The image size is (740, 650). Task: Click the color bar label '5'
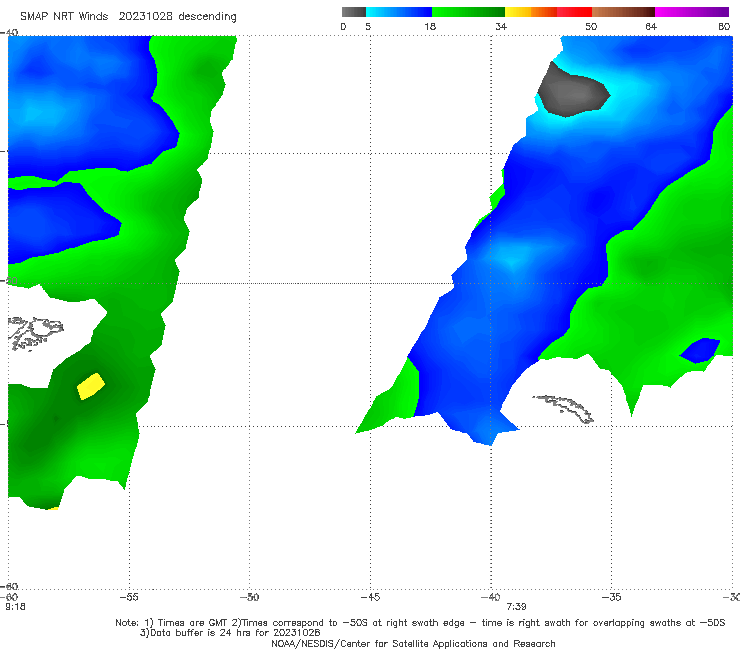(x=368, y=27)
